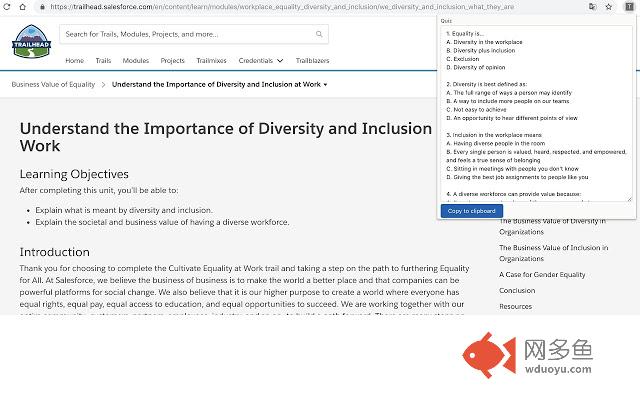Click 'C. Not easy to achieve' text

point(476,109)
